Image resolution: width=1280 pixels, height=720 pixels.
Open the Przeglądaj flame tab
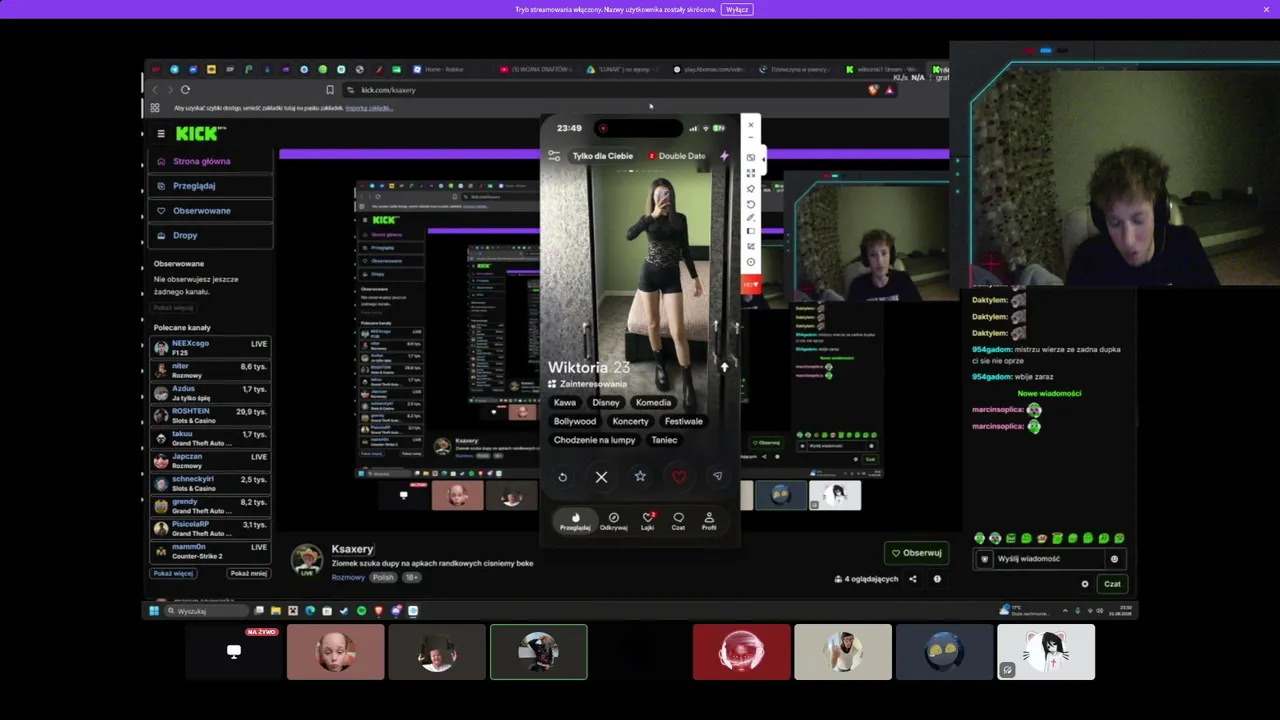click(x=575, y=521)
